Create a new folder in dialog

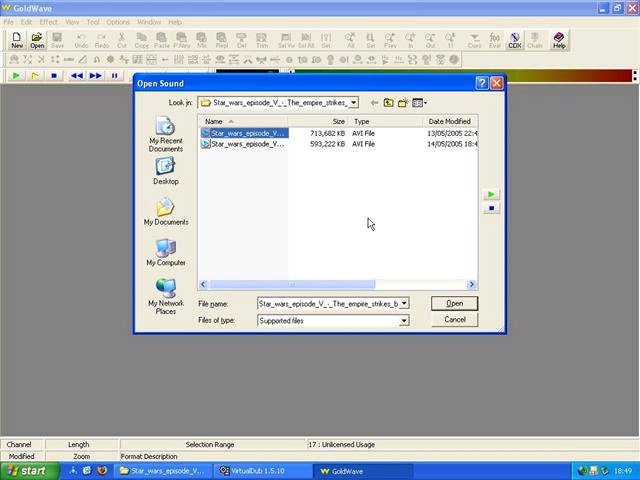coord(403,103)
